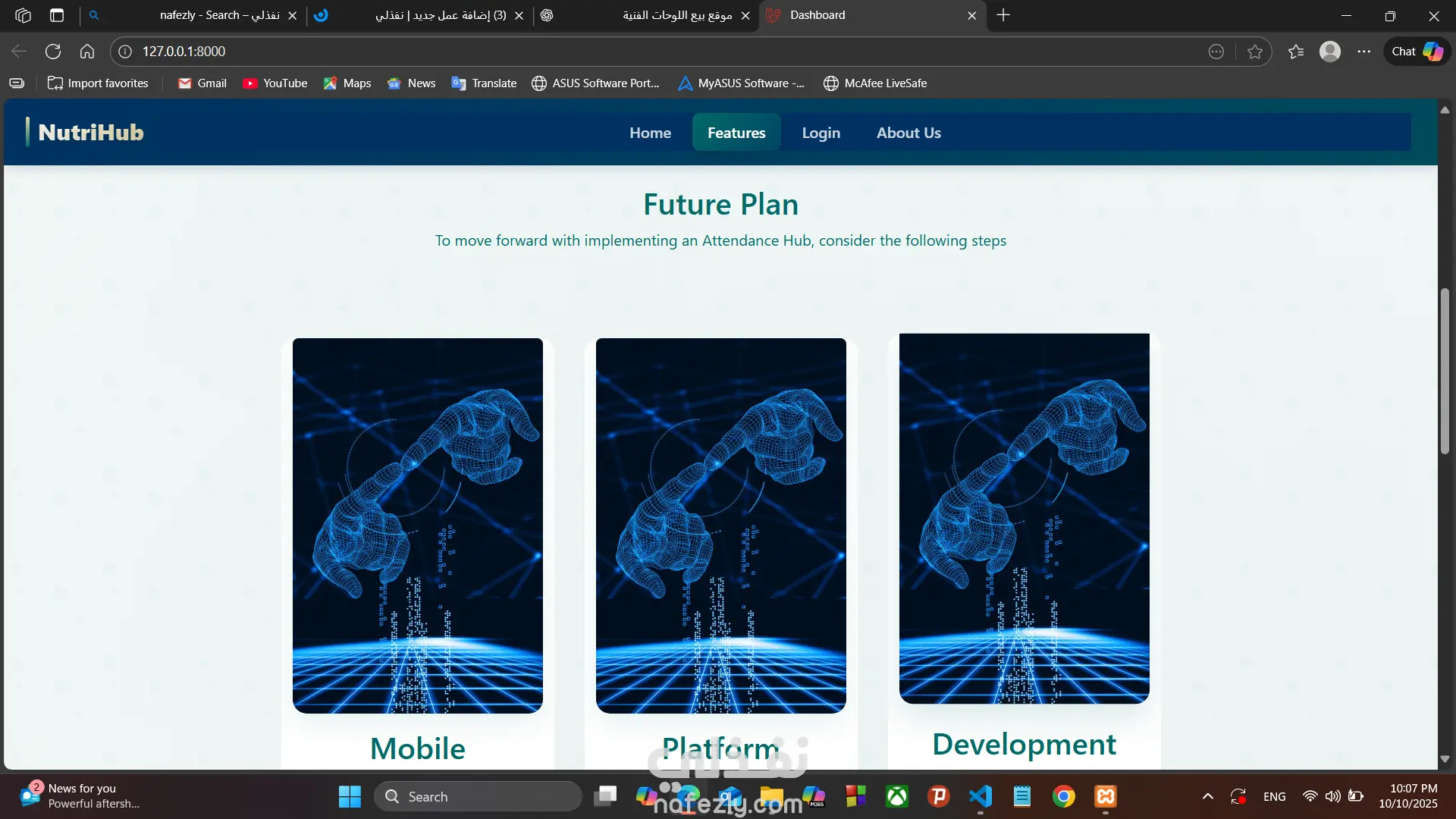Open About Us navigation link
Screen dimensions: 1456x819
pyautogui.click(x=908, y=133)
